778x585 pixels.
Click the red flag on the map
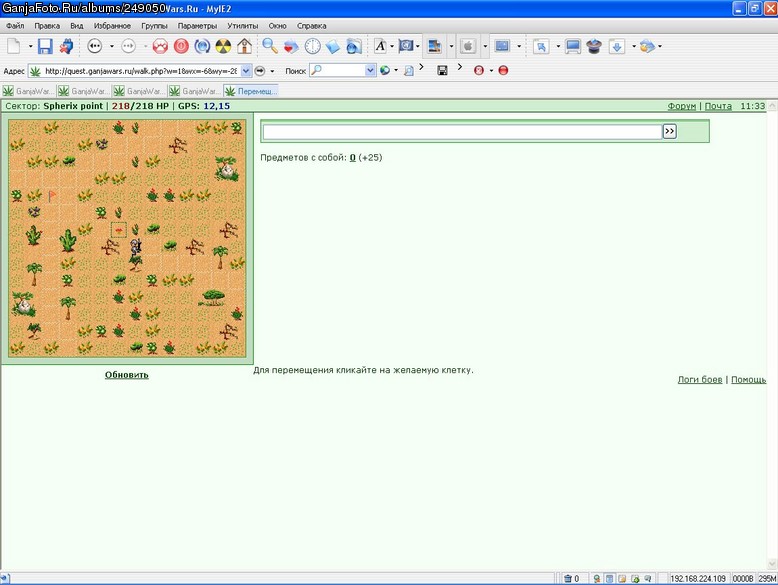coord(52,196)
